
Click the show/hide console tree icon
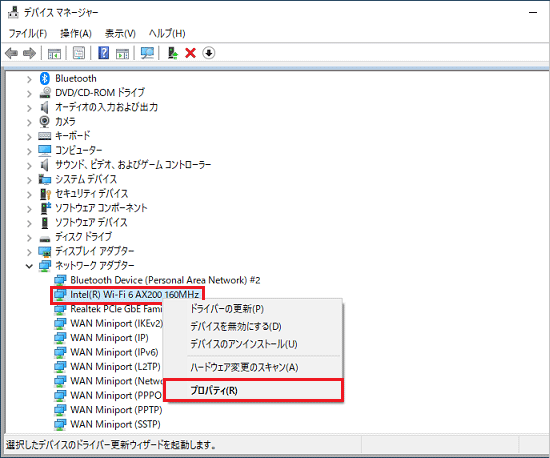coord(54,53)
